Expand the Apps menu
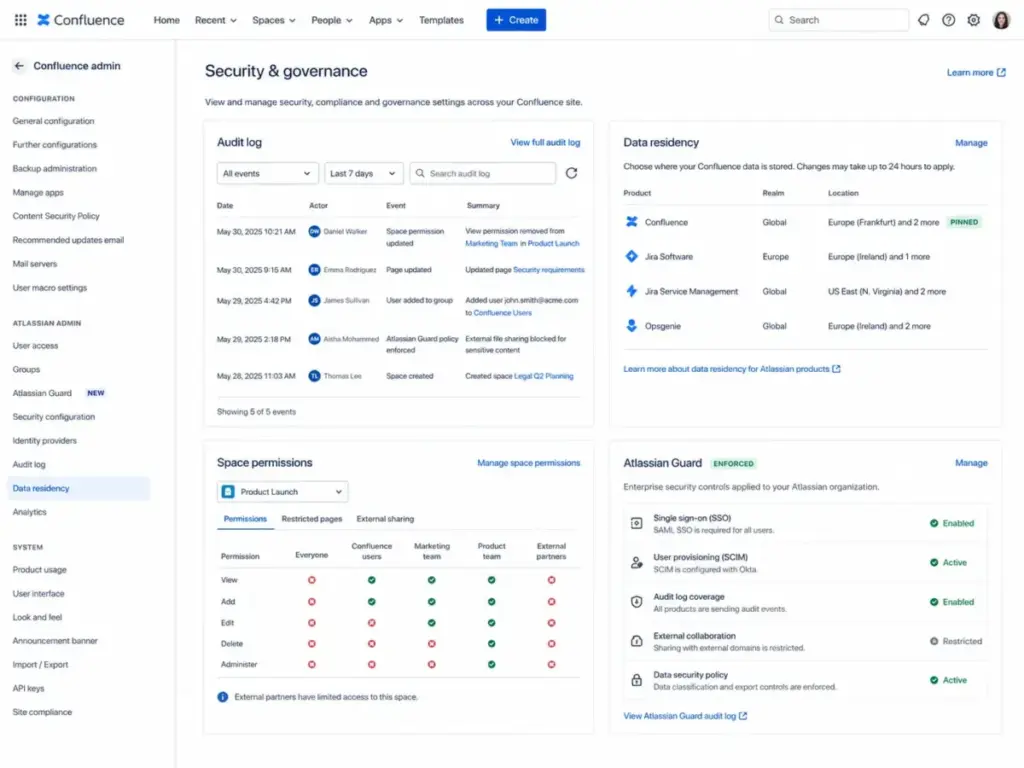The image size is (1024, 768). pos(385,20)
